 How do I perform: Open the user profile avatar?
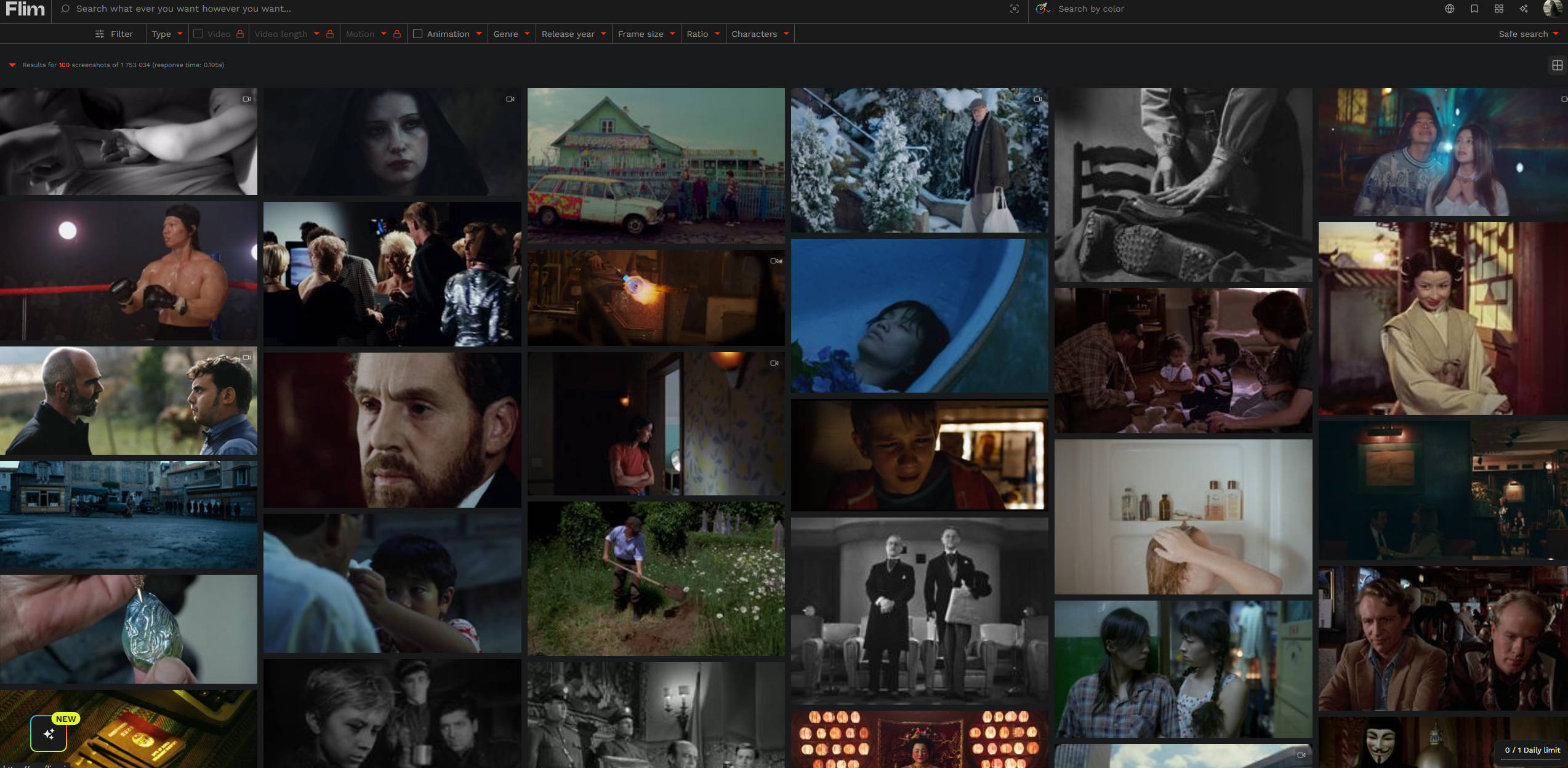1553,9
